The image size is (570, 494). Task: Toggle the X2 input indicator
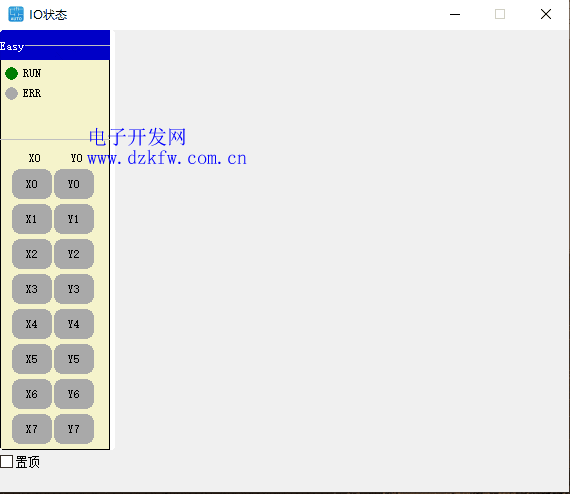(32, 254)
